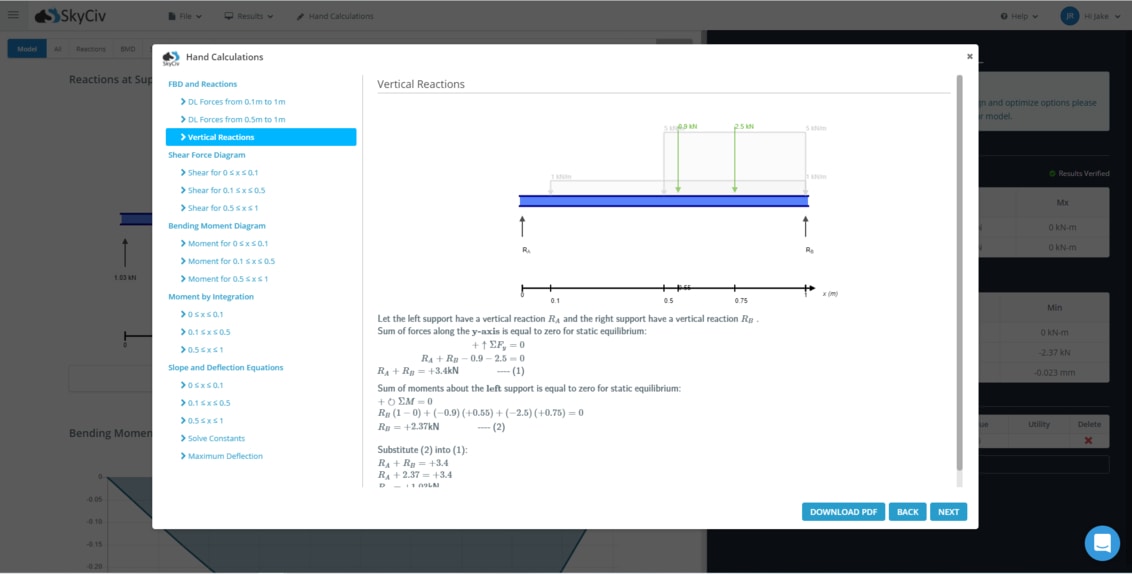Screen dimensions: 1132x574
Task: Open Shear for 0.1 ≤ x ≤ 0.5
Action: coord(226,190)
